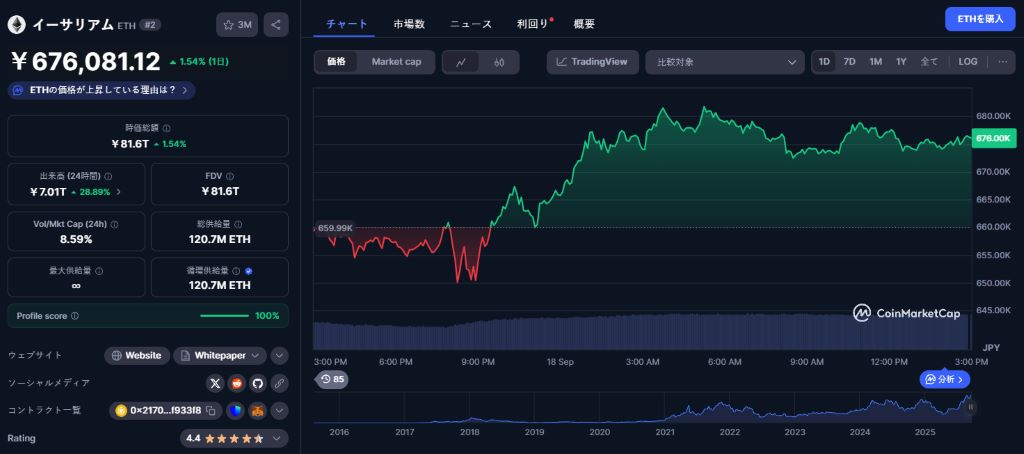Click the 676.00K current price label
The height and width of the screenshot is (454, 1024).
(994, 138)
